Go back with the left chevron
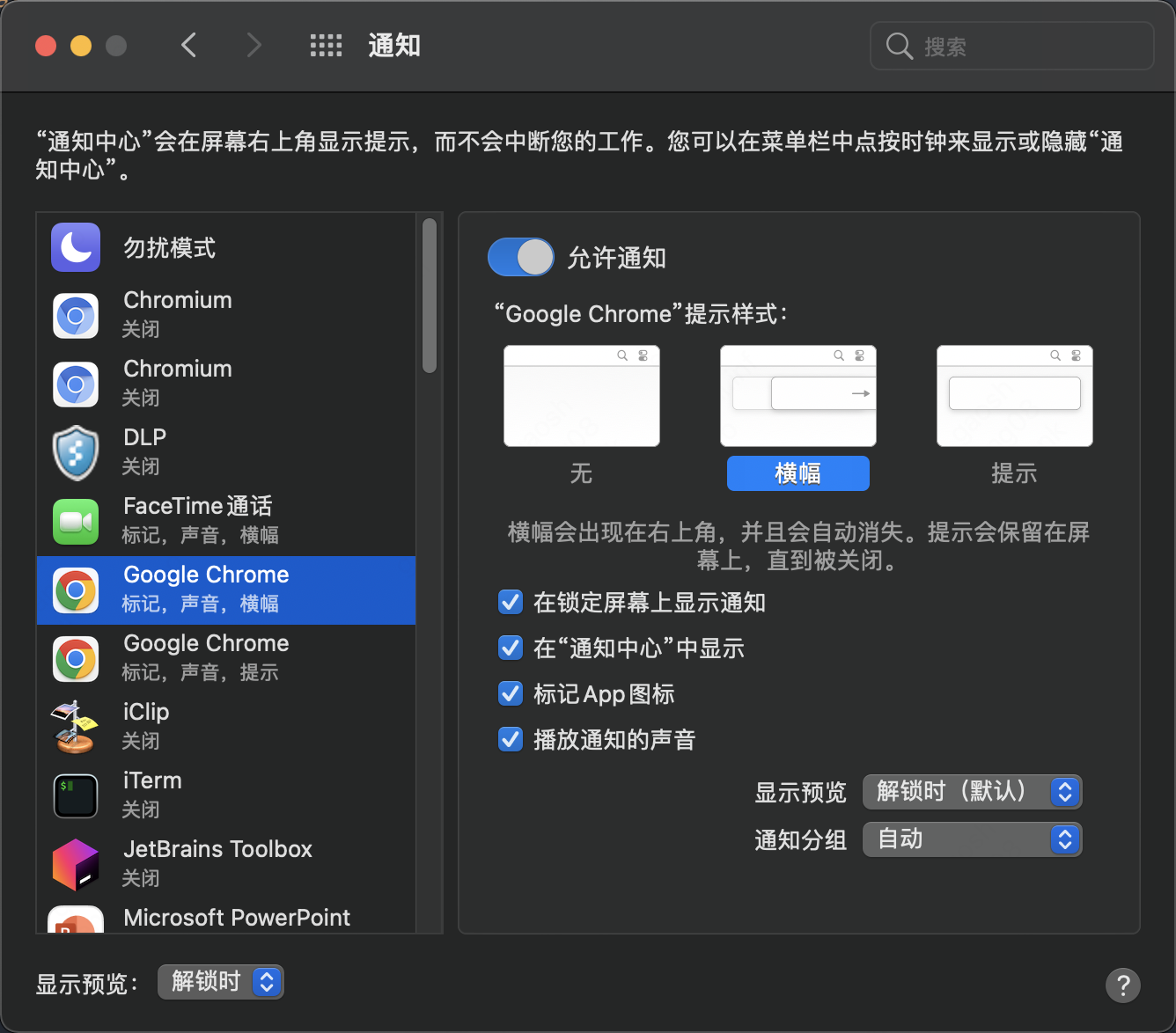 pyautogui.click(x=188, y=45)
